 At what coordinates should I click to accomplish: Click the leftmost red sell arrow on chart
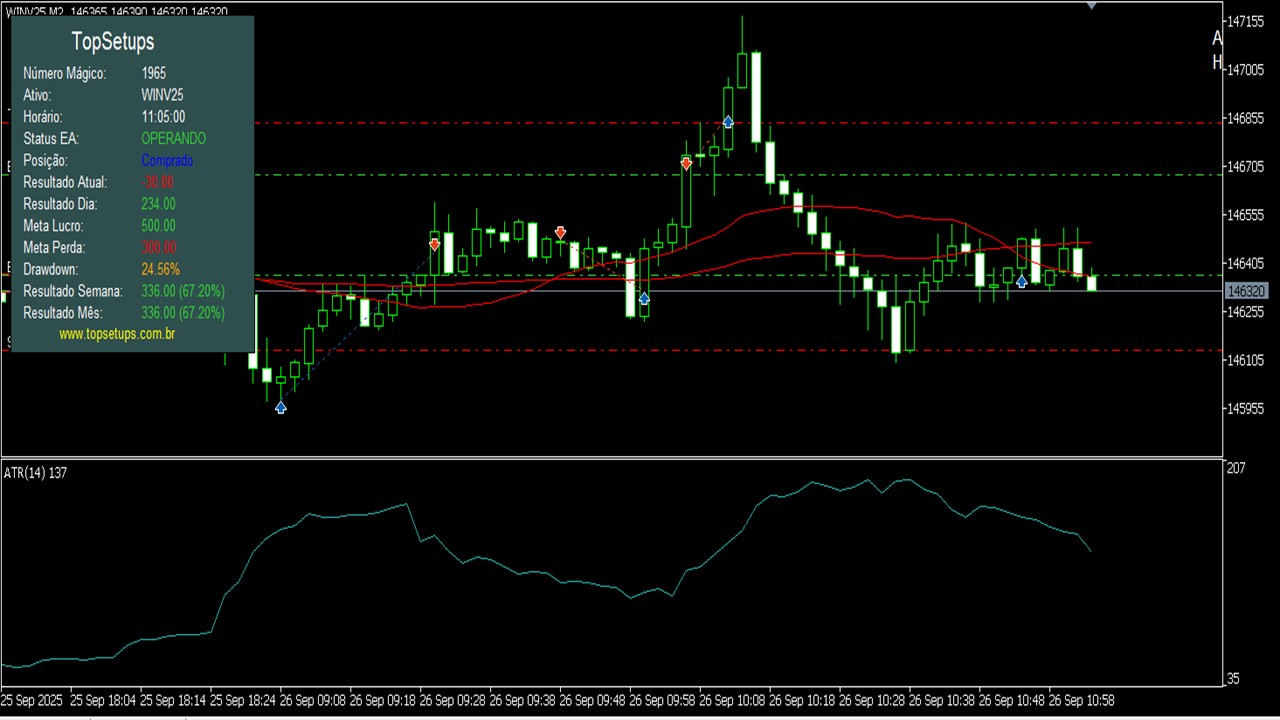pos(434,244)
